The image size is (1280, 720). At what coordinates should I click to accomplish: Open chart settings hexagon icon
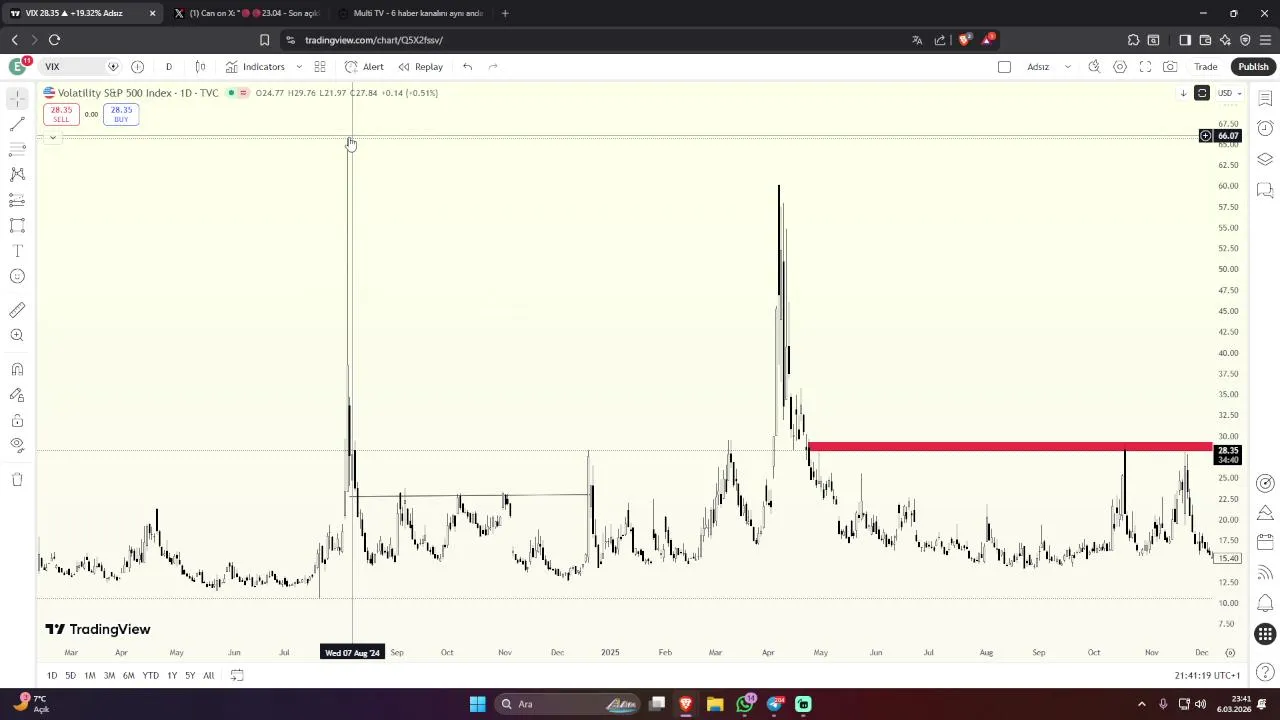(1120, 67)
